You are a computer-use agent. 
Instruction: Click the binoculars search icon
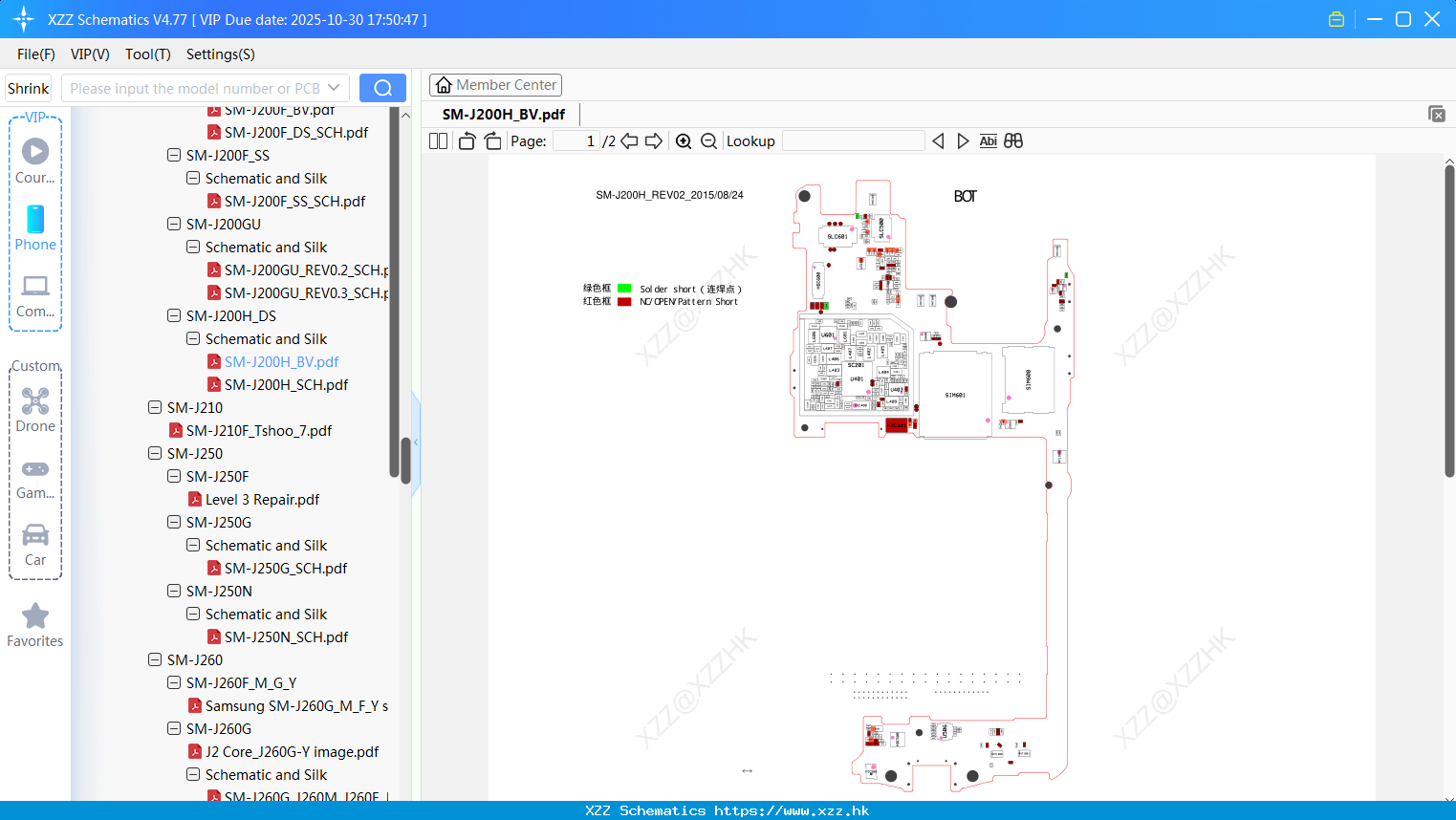point(1013,141)
